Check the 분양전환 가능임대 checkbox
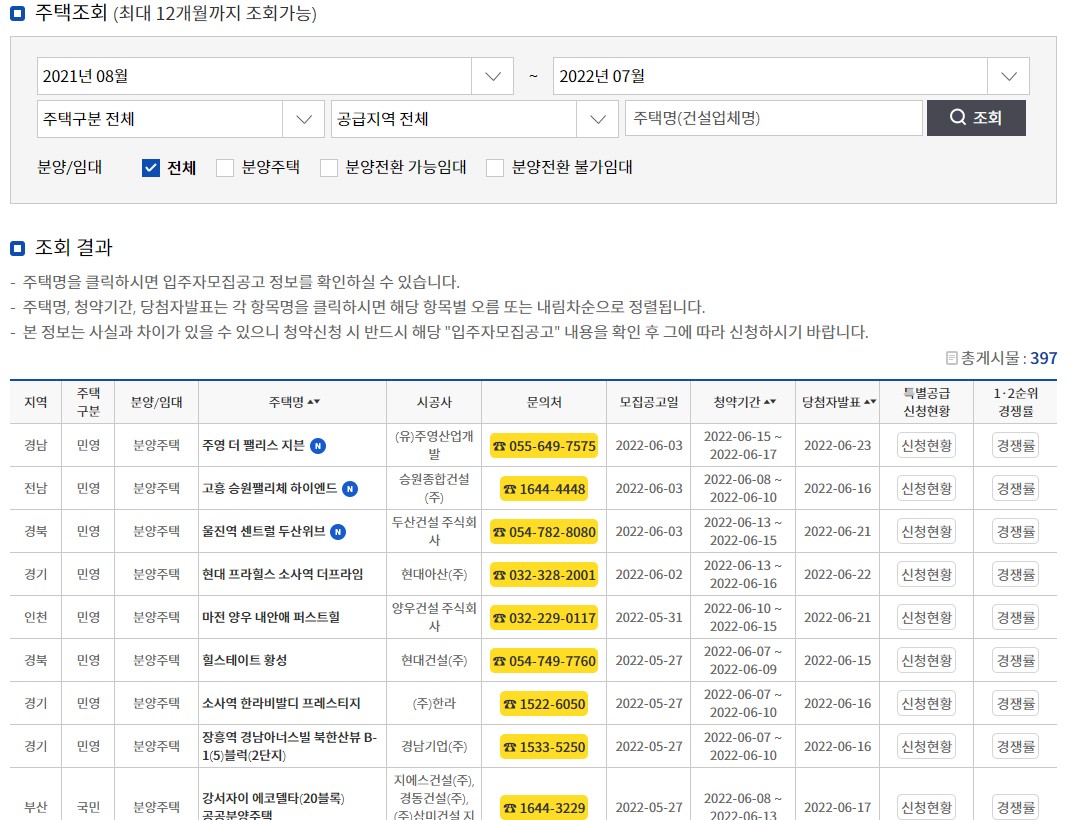1074x820 pixels. pos(329,168)
